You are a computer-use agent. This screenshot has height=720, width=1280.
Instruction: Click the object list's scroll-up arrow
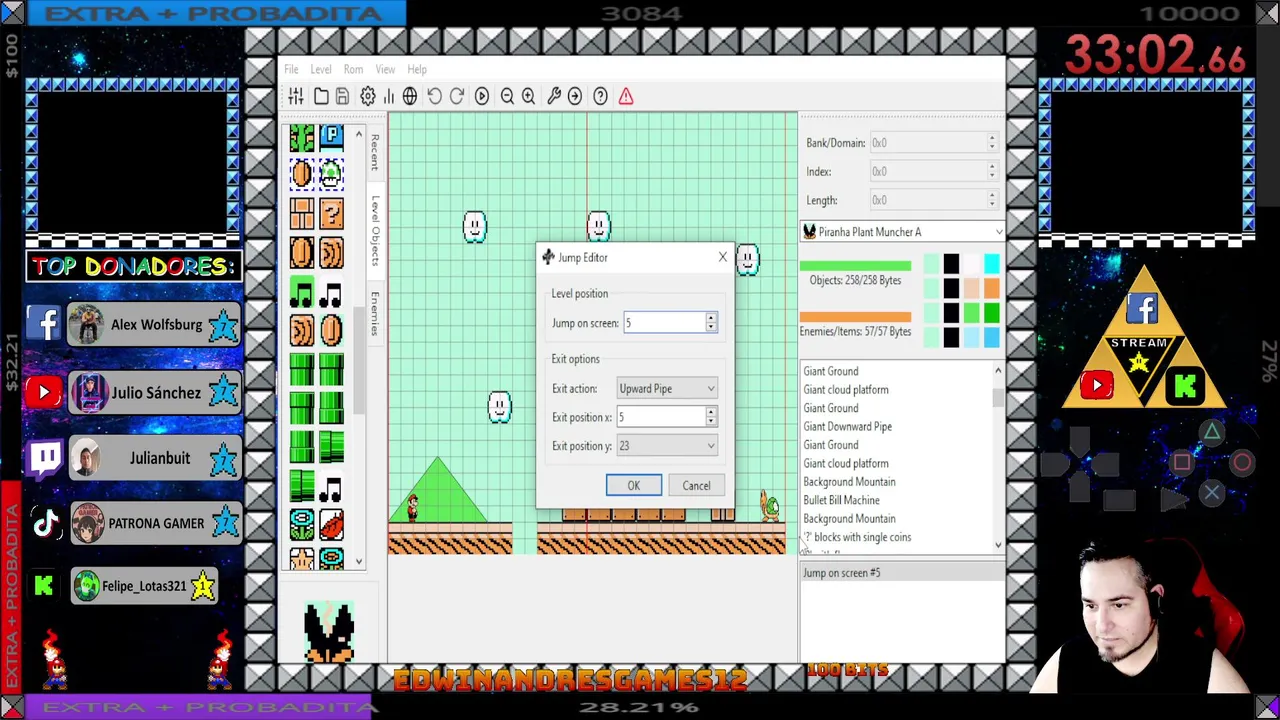click(x=998, y=372)
